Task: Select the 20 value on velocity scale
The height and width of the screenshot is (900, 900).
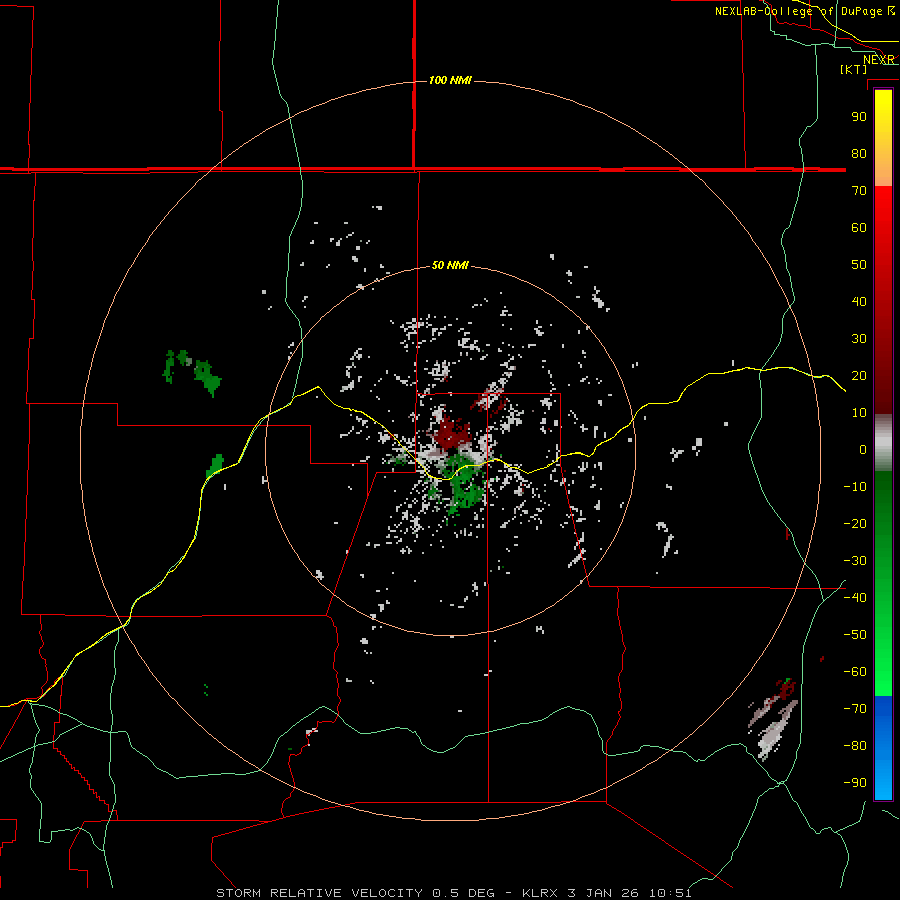Action: point(859,375)
